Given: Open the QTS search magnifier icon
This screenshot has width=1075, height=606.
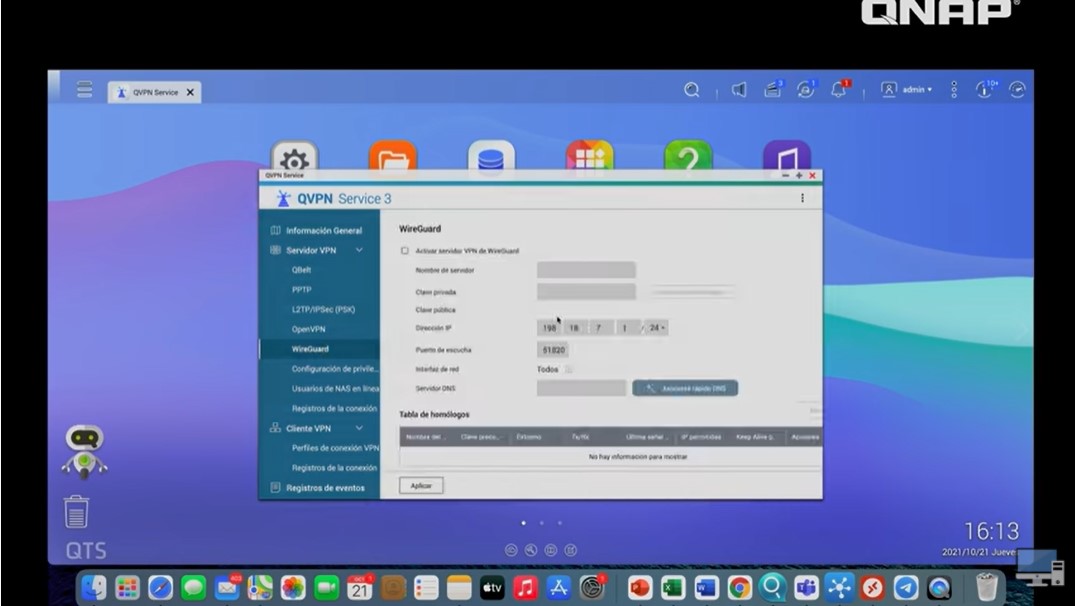Looking at the screenshot, I should tap(692, 90).
